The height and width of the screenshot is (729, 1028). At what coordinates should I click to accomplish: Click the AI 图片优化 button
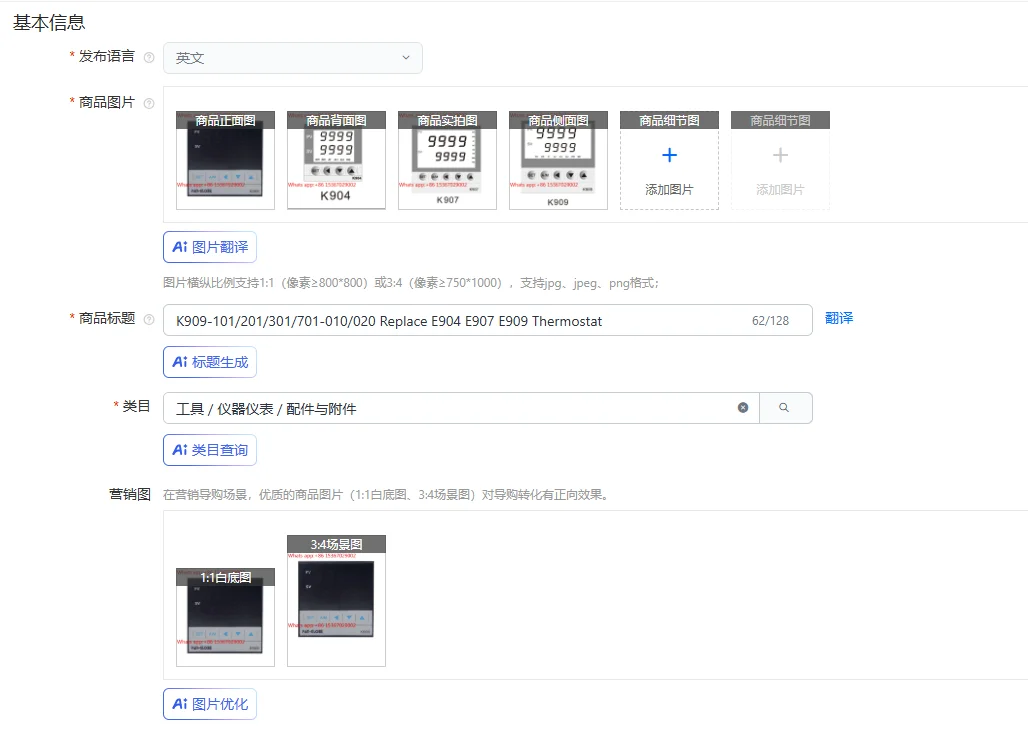pos(210,704)
